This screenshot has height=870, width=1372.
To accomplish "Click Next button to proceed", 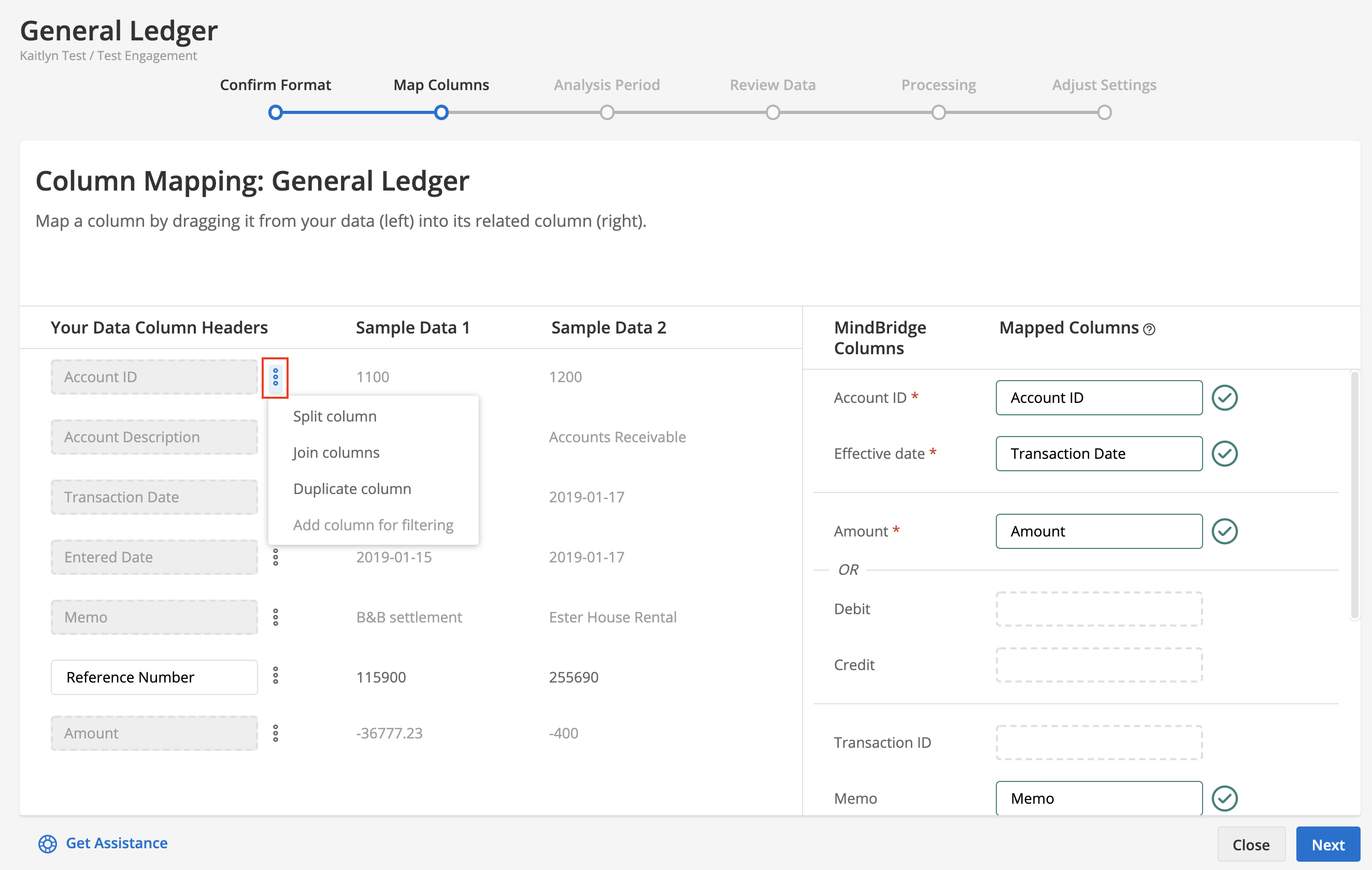I will (x=1326, y=844).
